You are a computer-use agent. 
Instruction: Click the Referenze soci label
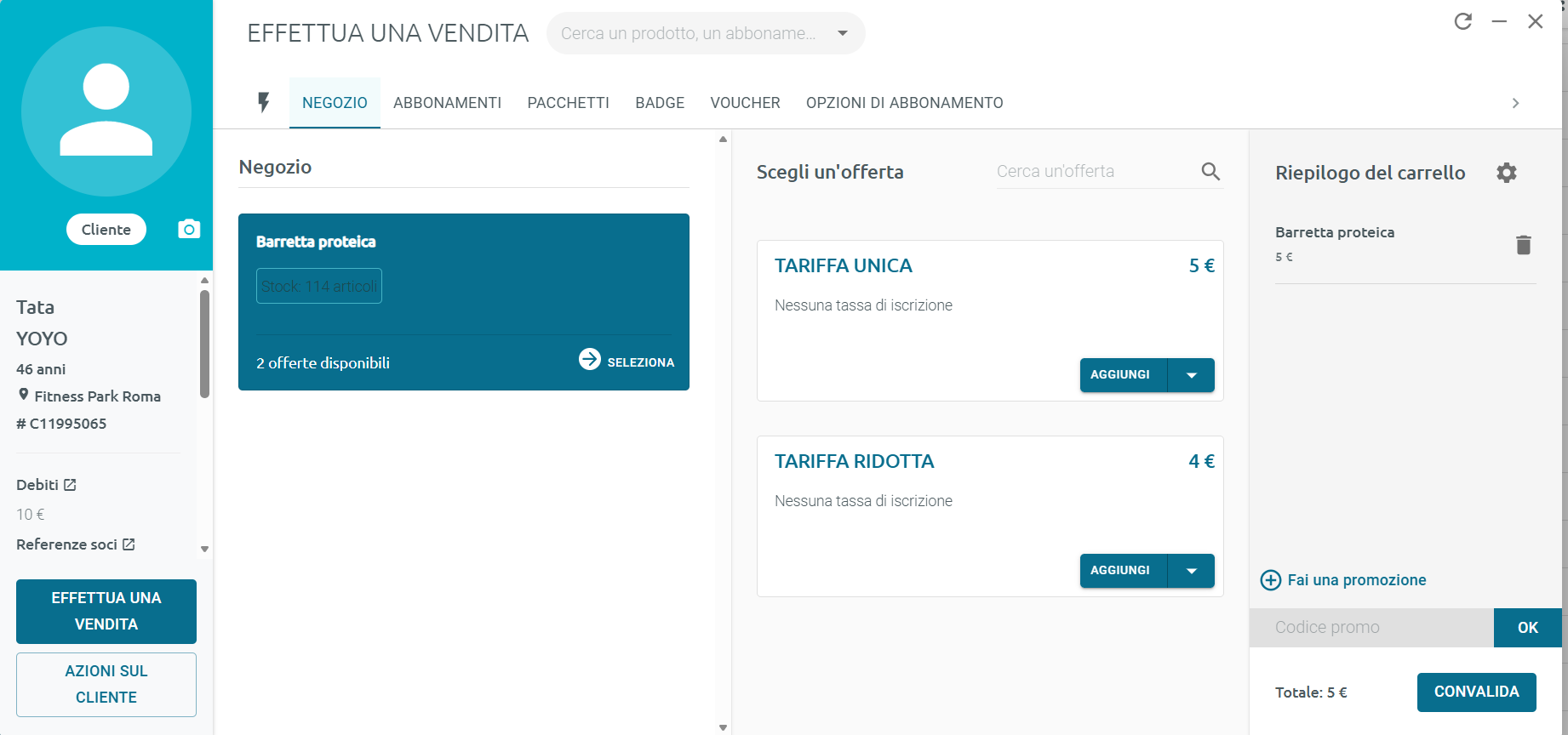point(66,544)
